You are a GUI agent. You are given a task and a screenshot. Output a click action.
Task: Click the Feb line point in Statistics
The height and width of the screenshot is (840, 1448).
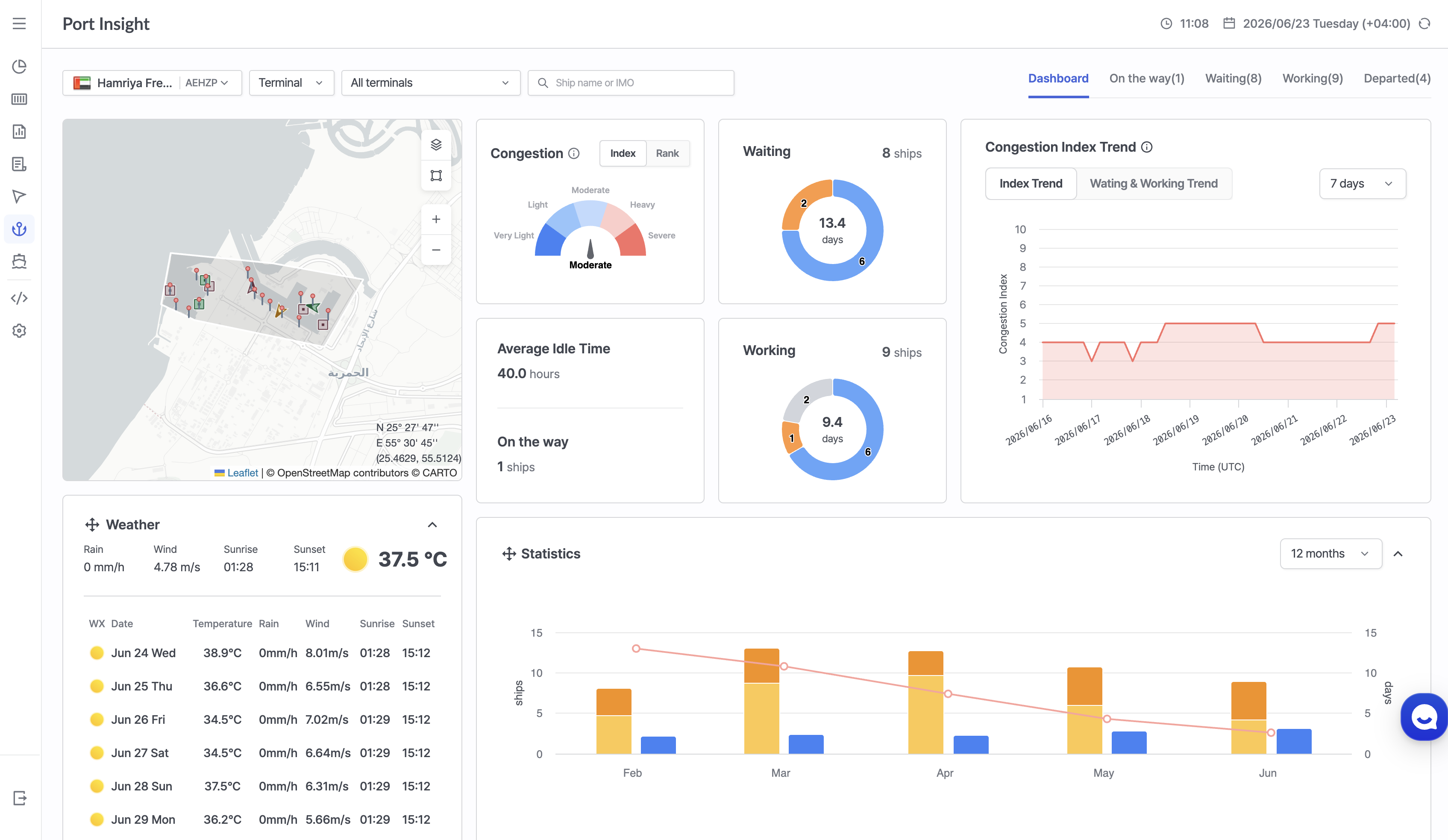[x=636, y=649]
